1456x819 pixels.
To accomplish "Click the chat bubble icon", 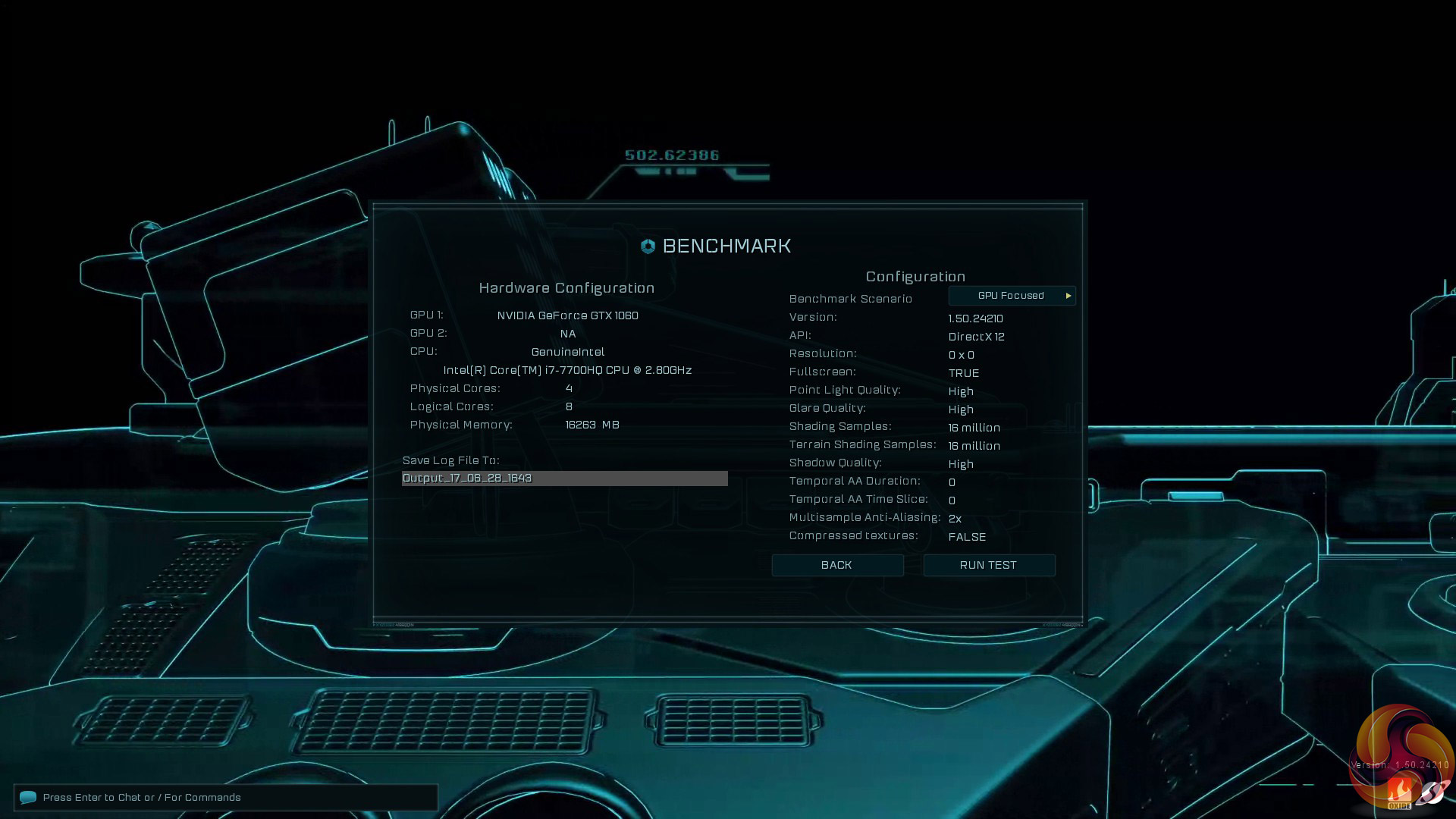I will (28, 797).
